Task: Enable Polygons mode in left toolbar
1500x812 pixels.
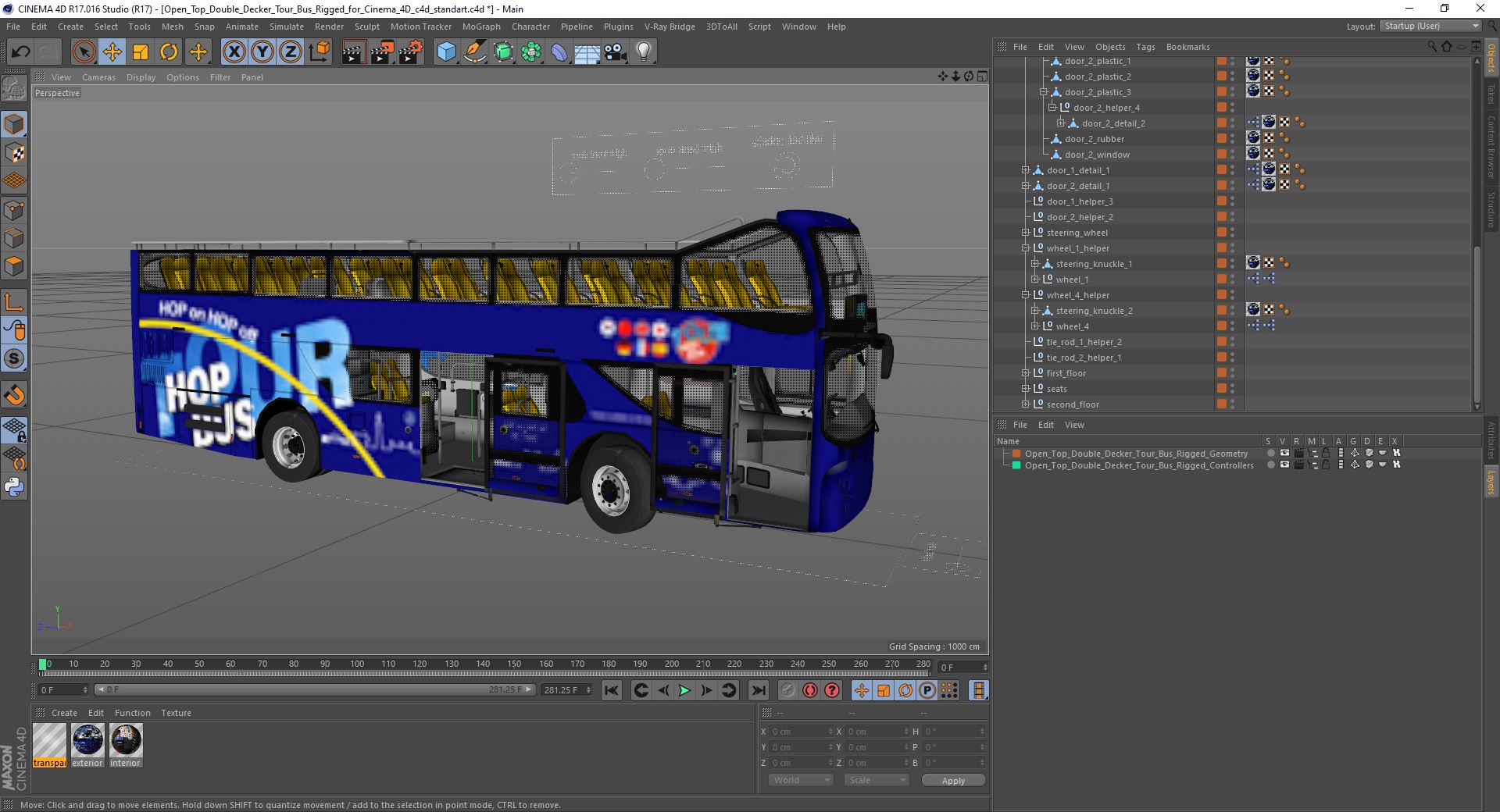Action: pyautogui.click(x=14, y=266)
